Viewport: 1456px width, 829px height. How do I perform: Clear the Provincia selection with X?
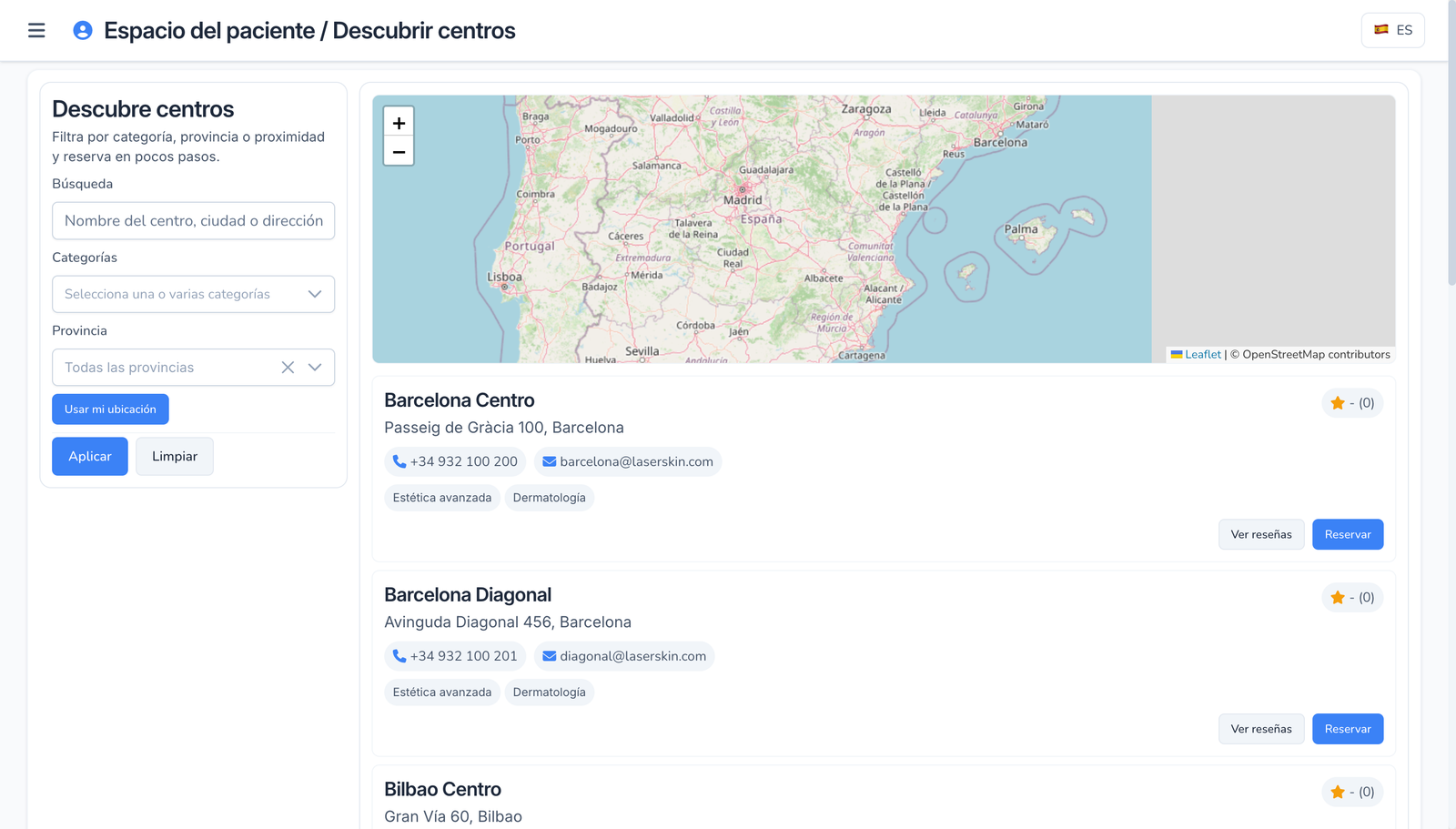pyautogui.click(x=288, y=368)
